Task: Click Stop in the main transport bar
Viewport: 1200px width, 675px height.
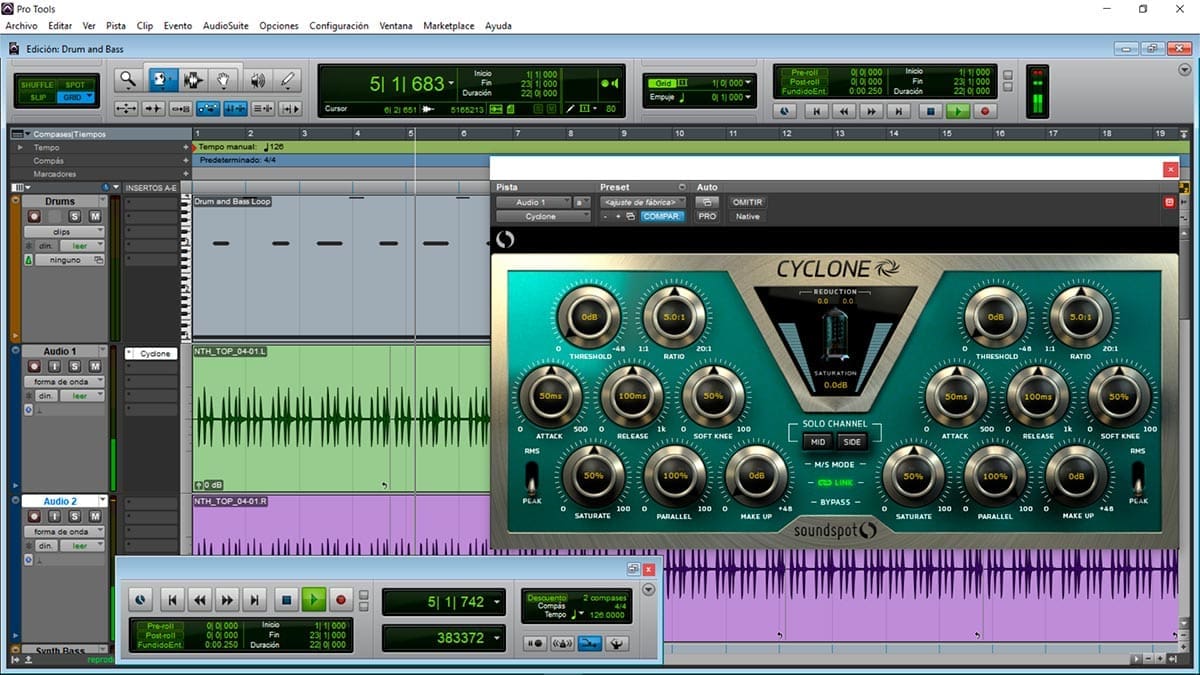Action: (x=931, y=112)
